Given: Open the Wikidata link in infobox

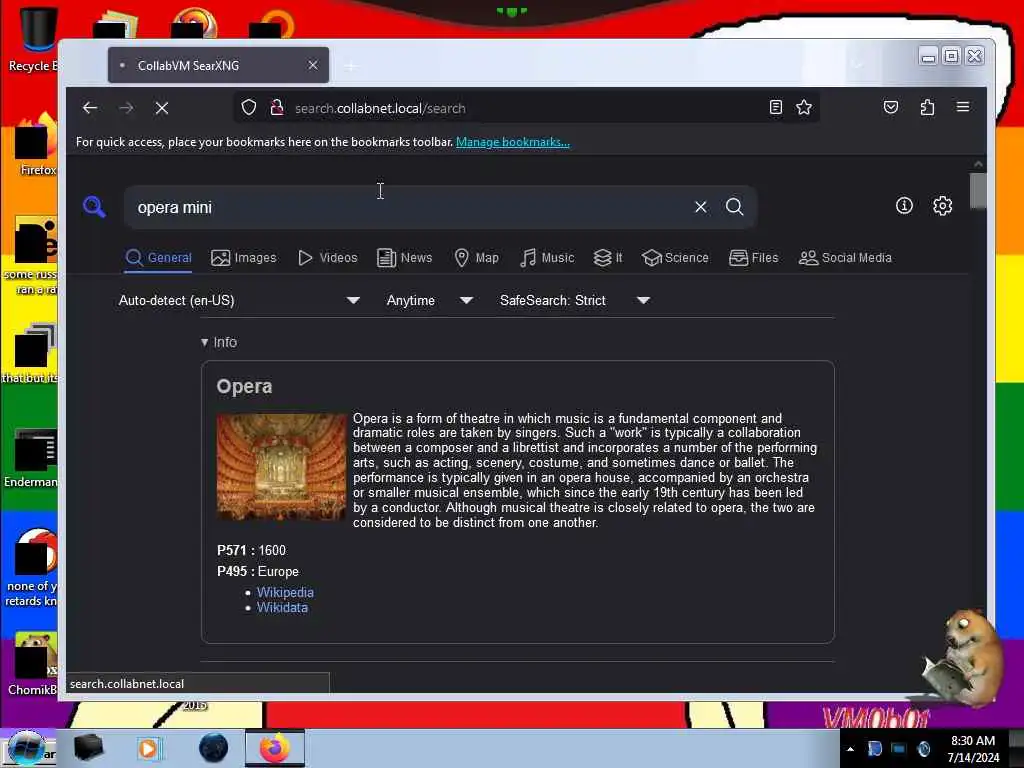Looking at the screenshot, I should pos(282,607).
